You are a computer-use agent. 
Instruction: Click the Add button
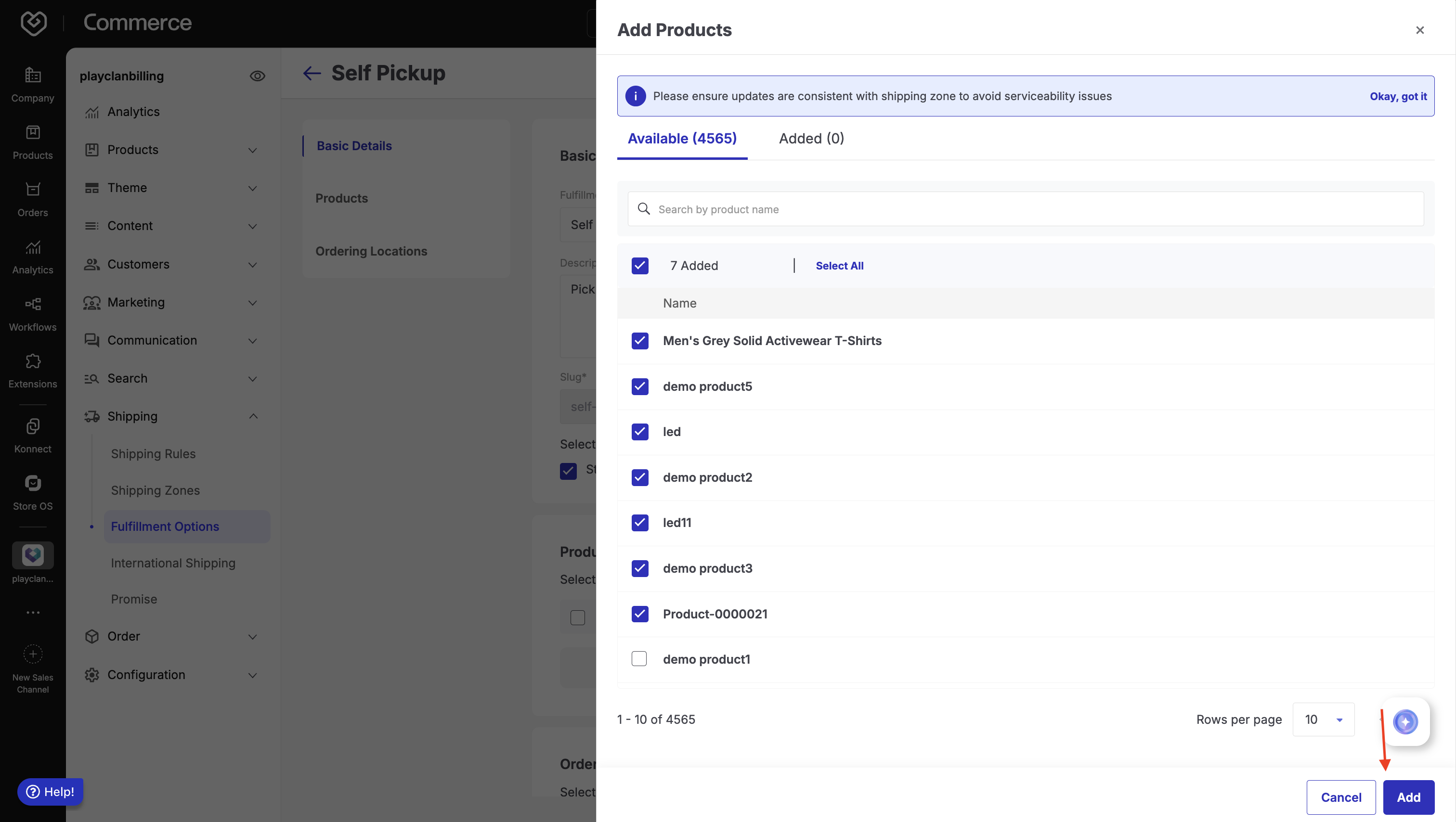1408,797
